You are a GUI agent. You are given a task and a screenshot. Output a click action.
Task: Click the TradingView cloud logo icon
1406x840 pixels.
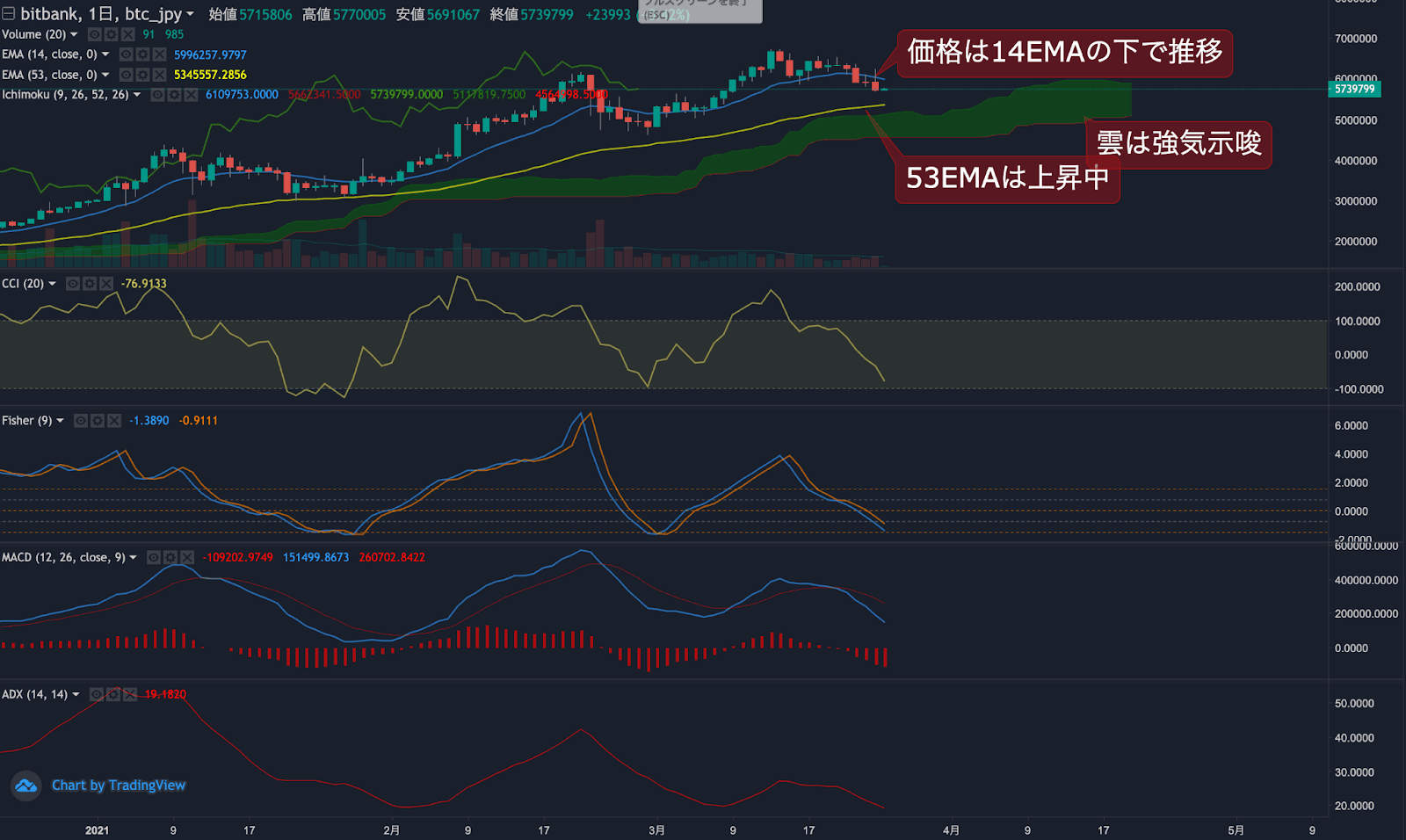pos(26,786)
